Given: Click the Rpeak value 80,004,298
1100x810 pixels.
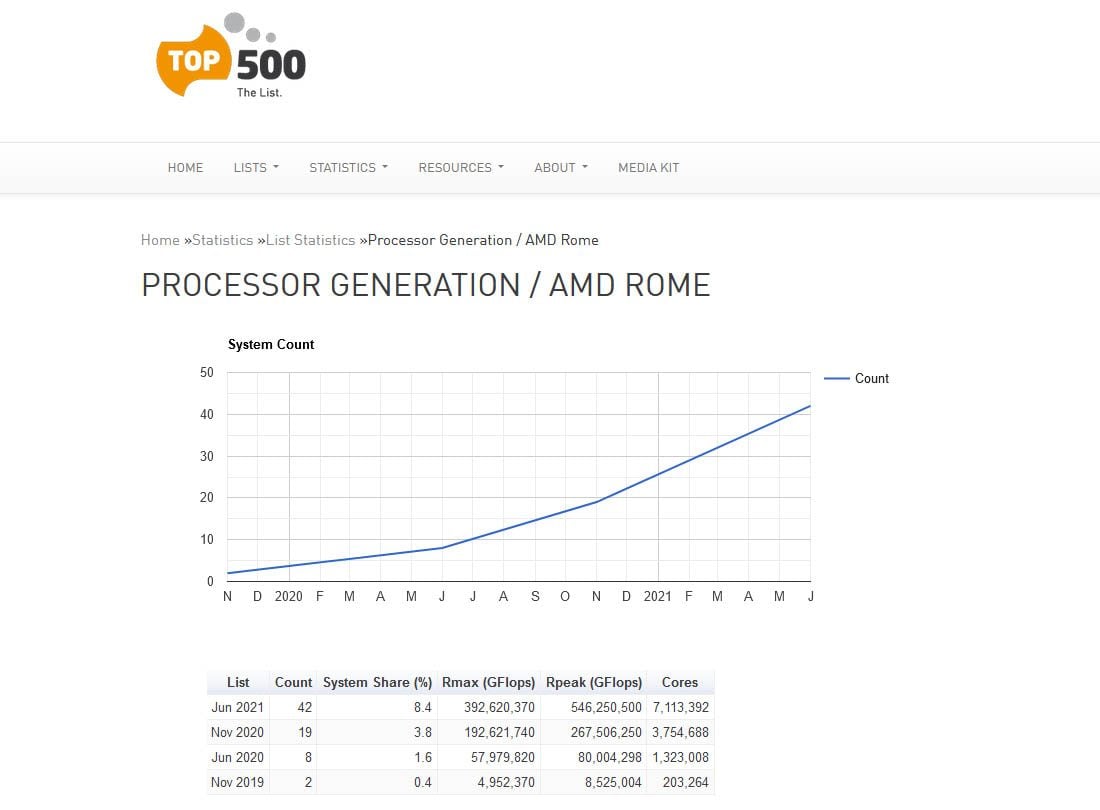Looking at the screenshot, I should [610, 757].
